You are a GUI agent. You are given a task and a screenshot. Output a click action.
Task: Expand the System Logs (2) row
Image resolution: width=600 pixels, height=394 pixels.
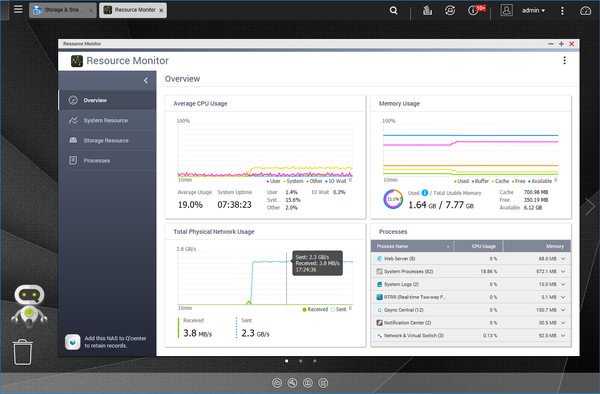point(563,285)
